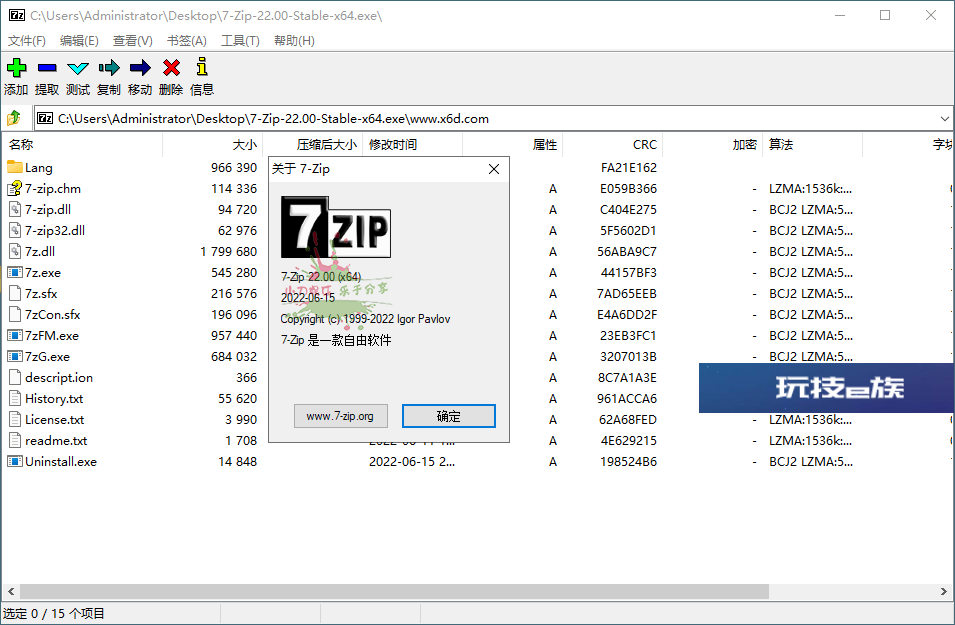Select the 7-zip.chm help file icon
The width and height of the screenshot is (955, 625).
point(15,188)
